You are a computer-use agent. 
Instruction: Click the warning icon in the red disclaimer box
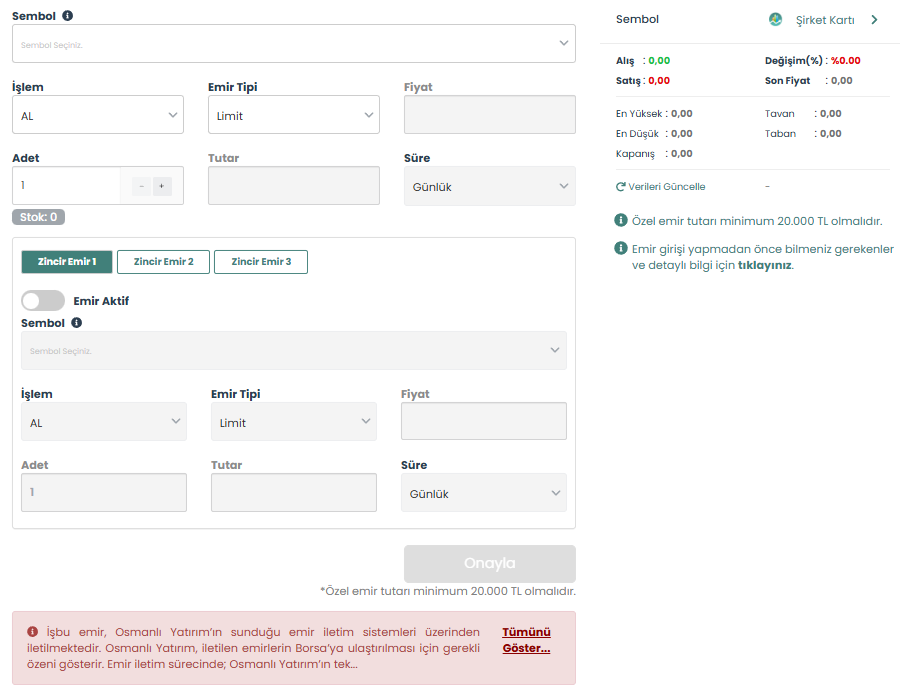[x=32, y=632]
